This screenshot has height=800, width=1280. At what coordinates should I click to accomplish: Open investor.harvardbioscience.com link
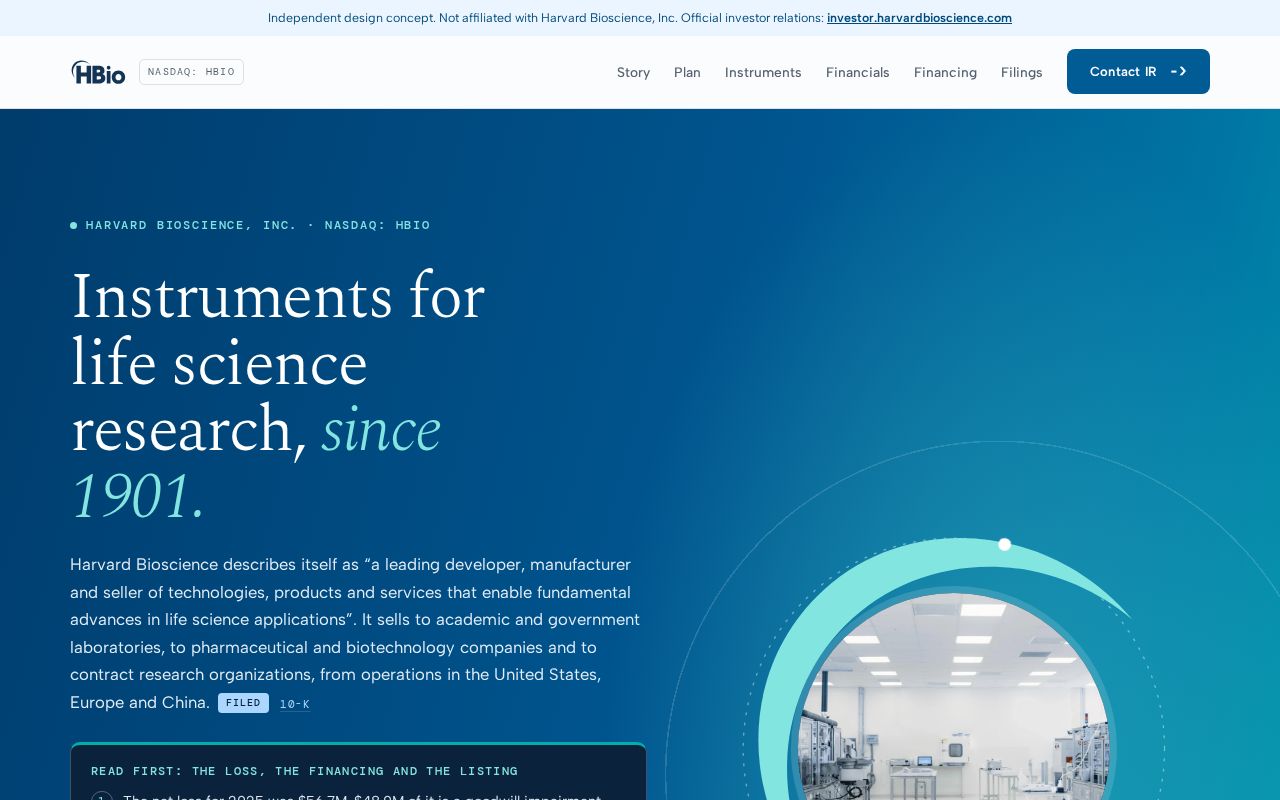919,18
